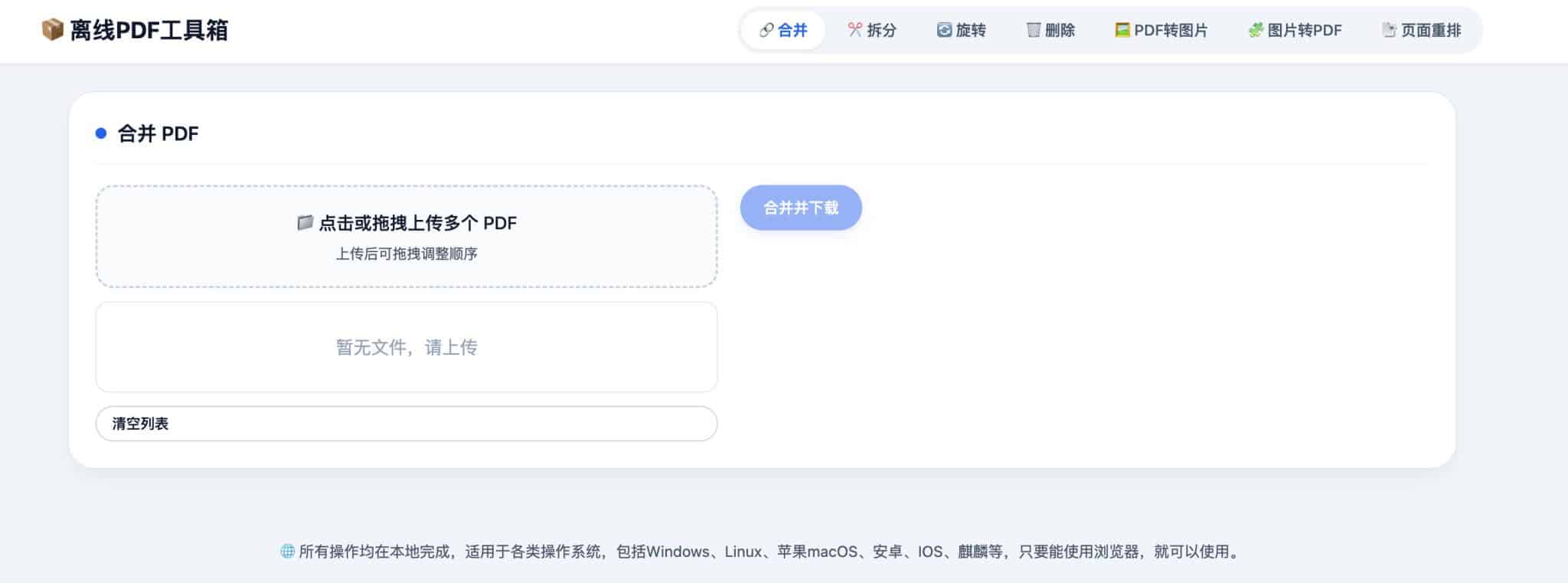The width and height of the screenshot is (1568, 583).
Task: Switch to the 合并 tab
Action: click(x=783, y=30)
